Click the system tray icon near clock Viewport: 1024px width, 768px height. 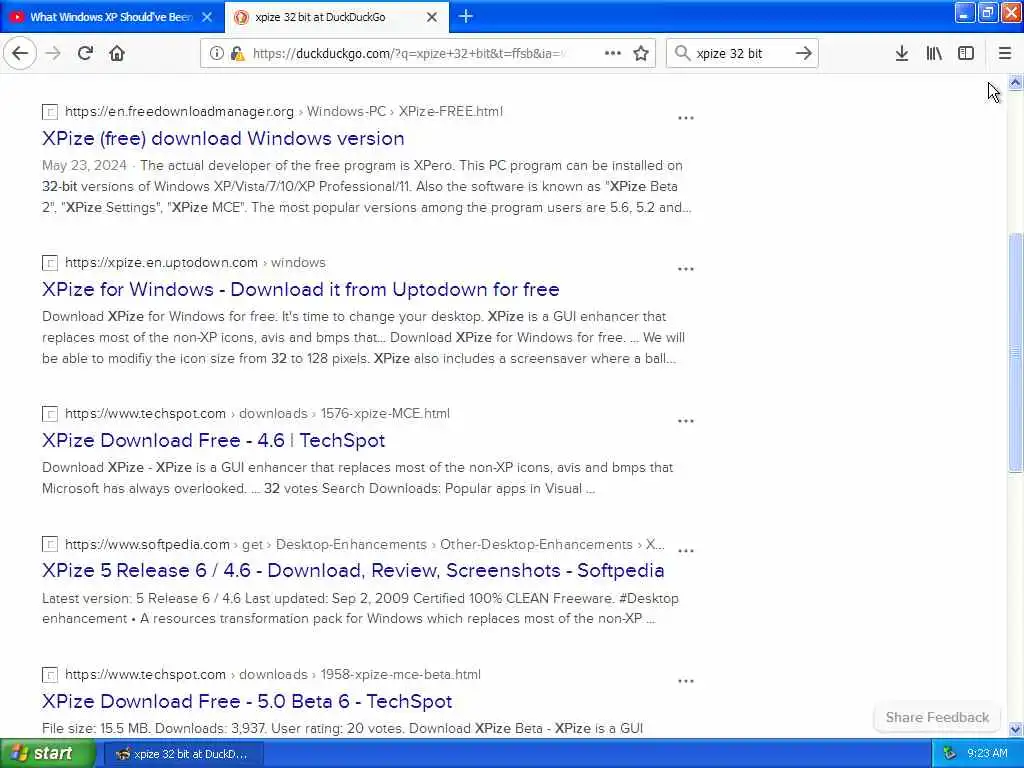point(950,754)
